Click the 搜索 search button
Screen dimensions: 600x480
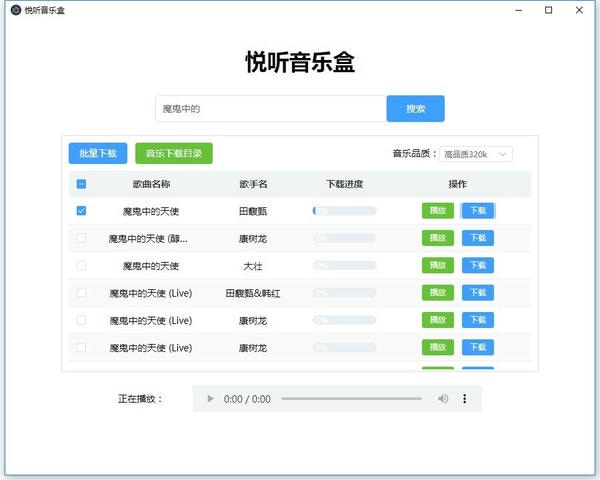(416, 109)
